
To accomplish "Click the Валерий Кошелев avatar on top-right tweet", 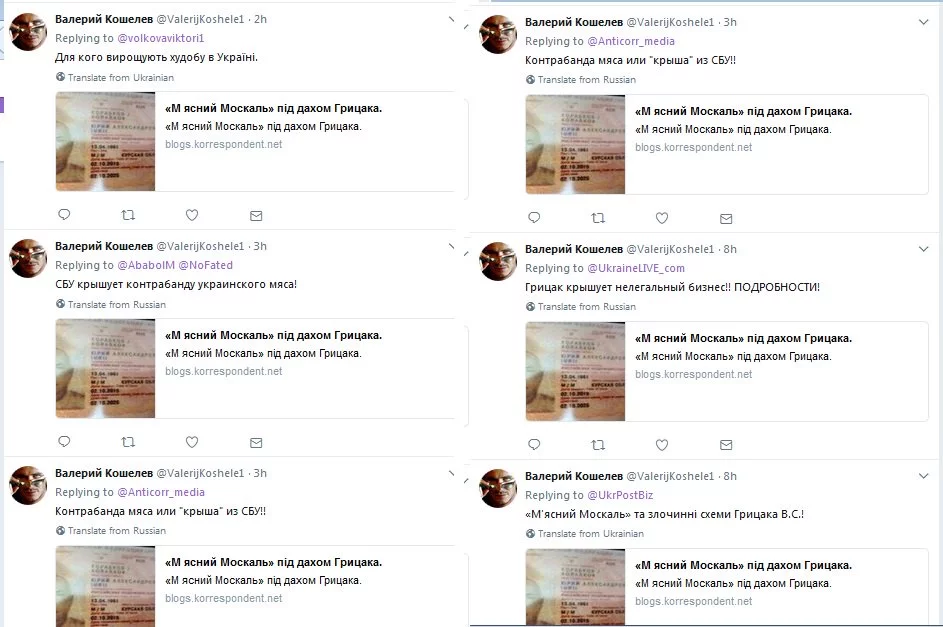I will [498, 34].
